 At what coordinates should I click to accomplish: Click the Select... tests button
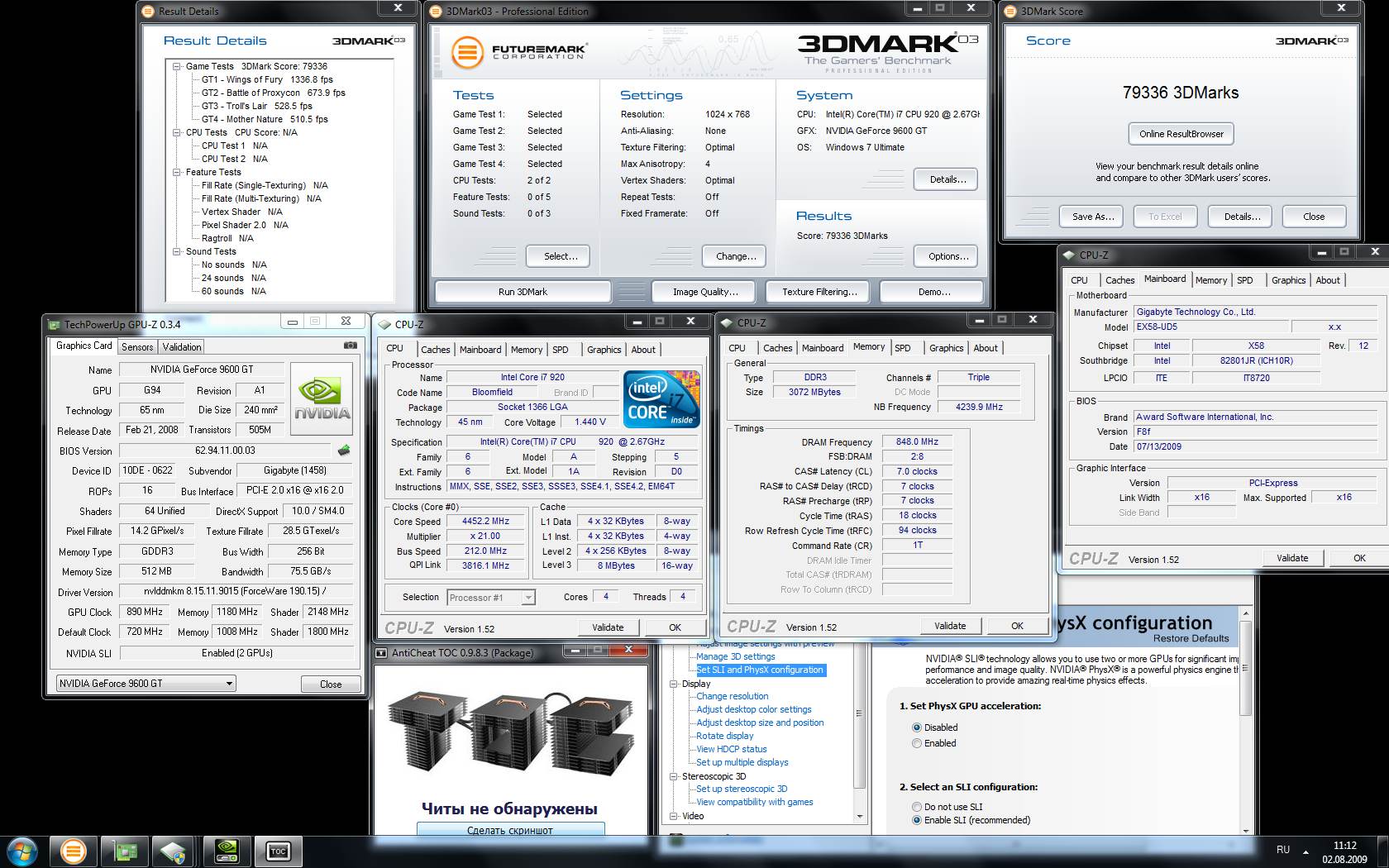[x=560, y=256]
